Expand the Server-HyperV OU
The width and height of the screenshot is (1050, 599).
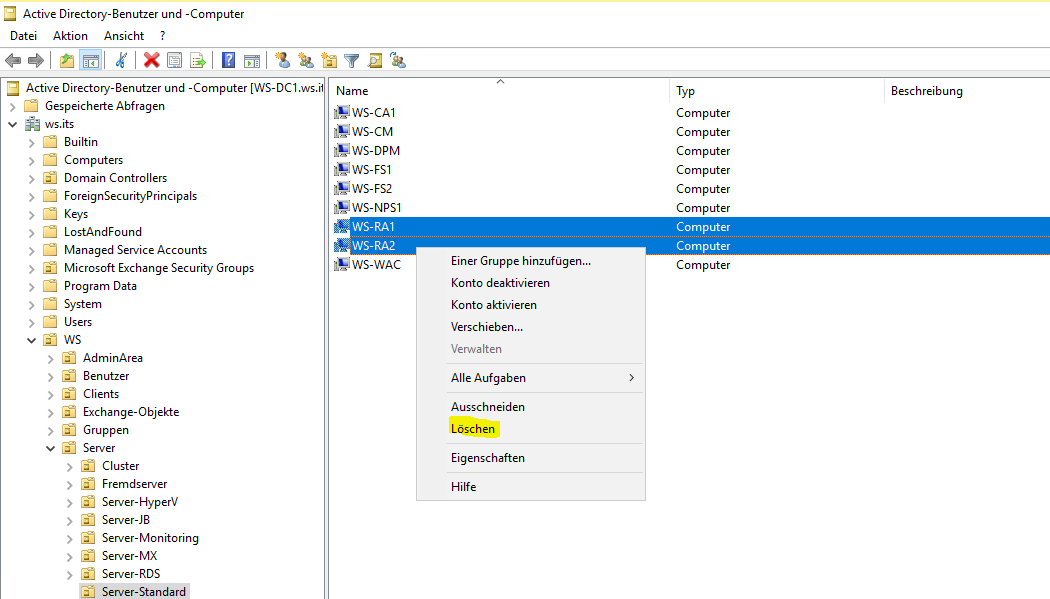tap(70, 502)
